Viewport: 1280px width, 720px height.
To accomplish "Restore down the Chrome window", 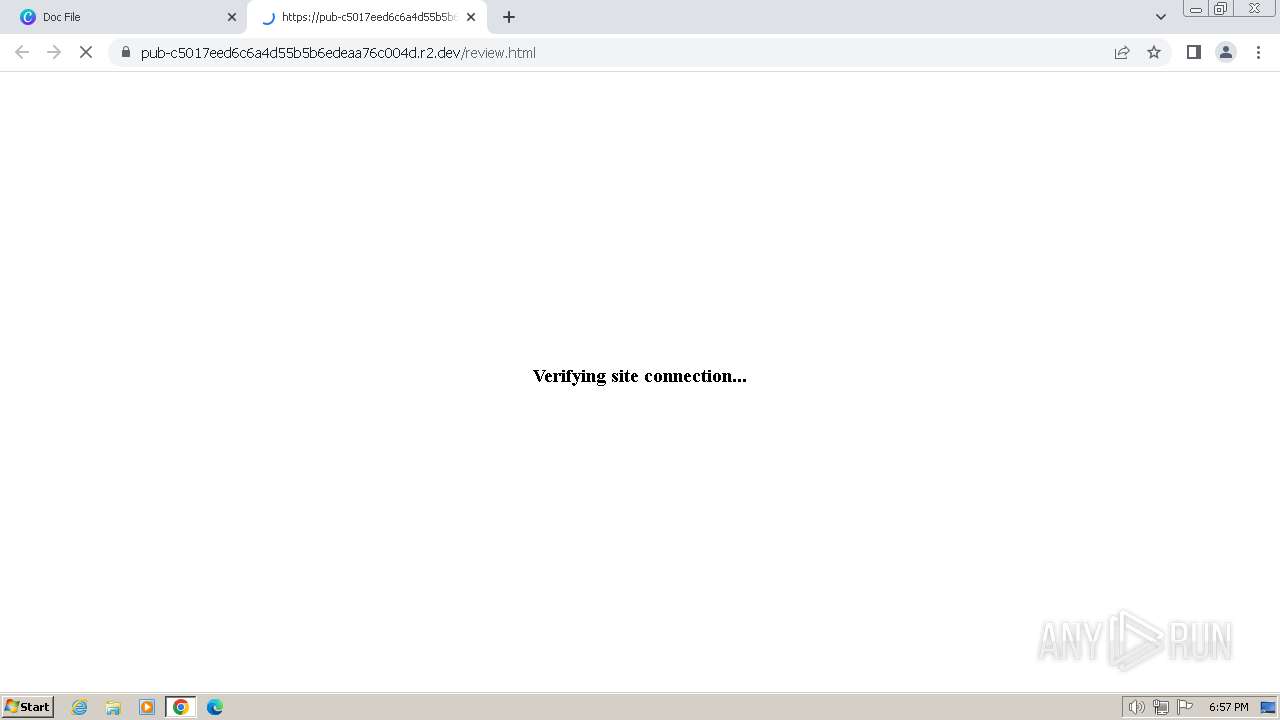I will 1221,9.
